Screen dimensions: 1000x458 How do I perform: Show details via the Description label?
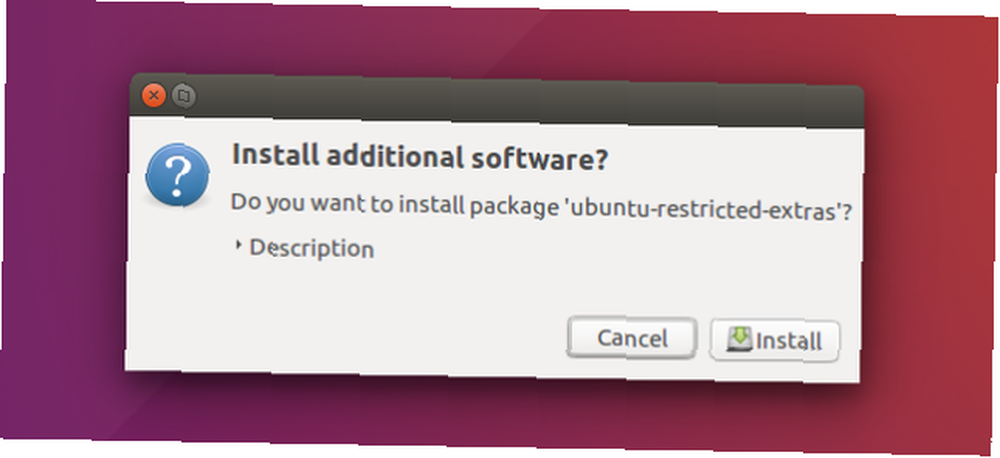click(311, 247)
